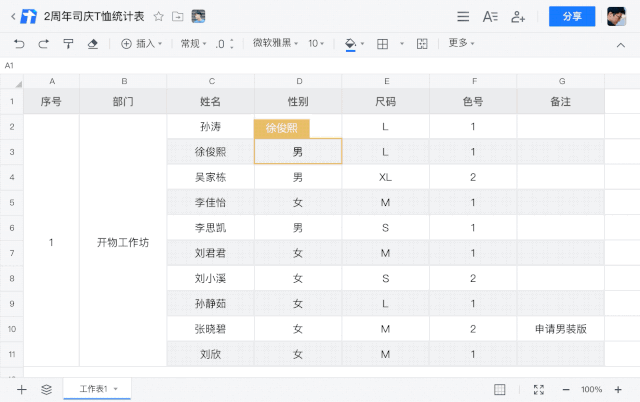Viewport: 640px width, 402px height.
Task: Add a new sheet with plus icon
Action: click(22, 389)
